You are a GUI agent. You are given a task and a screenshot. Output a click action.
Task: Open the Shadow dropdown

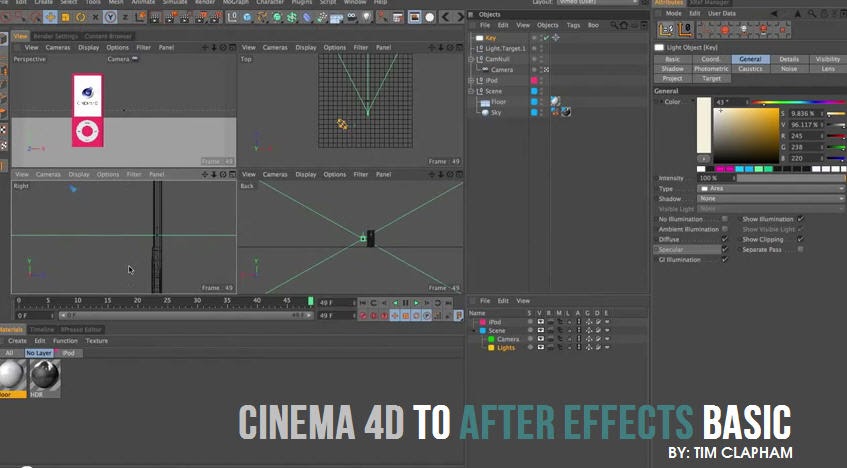[771, 198]
